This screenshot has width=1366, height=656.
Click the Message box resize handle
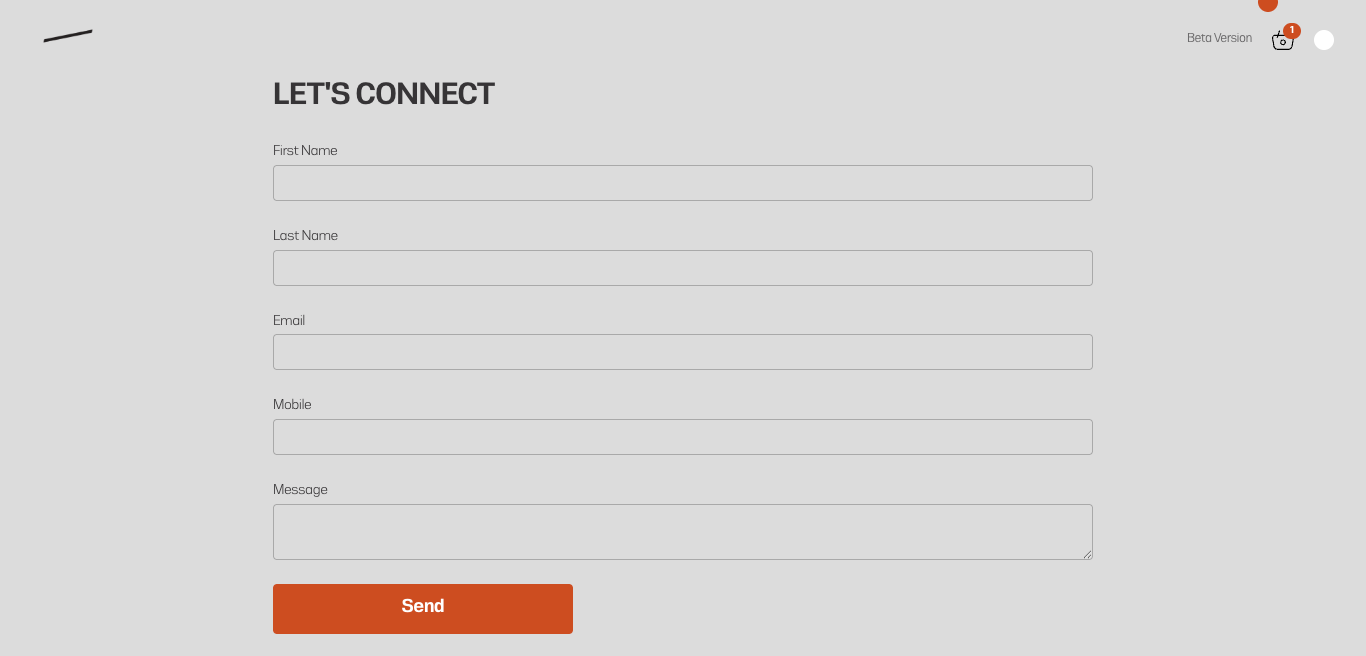coord(1087,554)
